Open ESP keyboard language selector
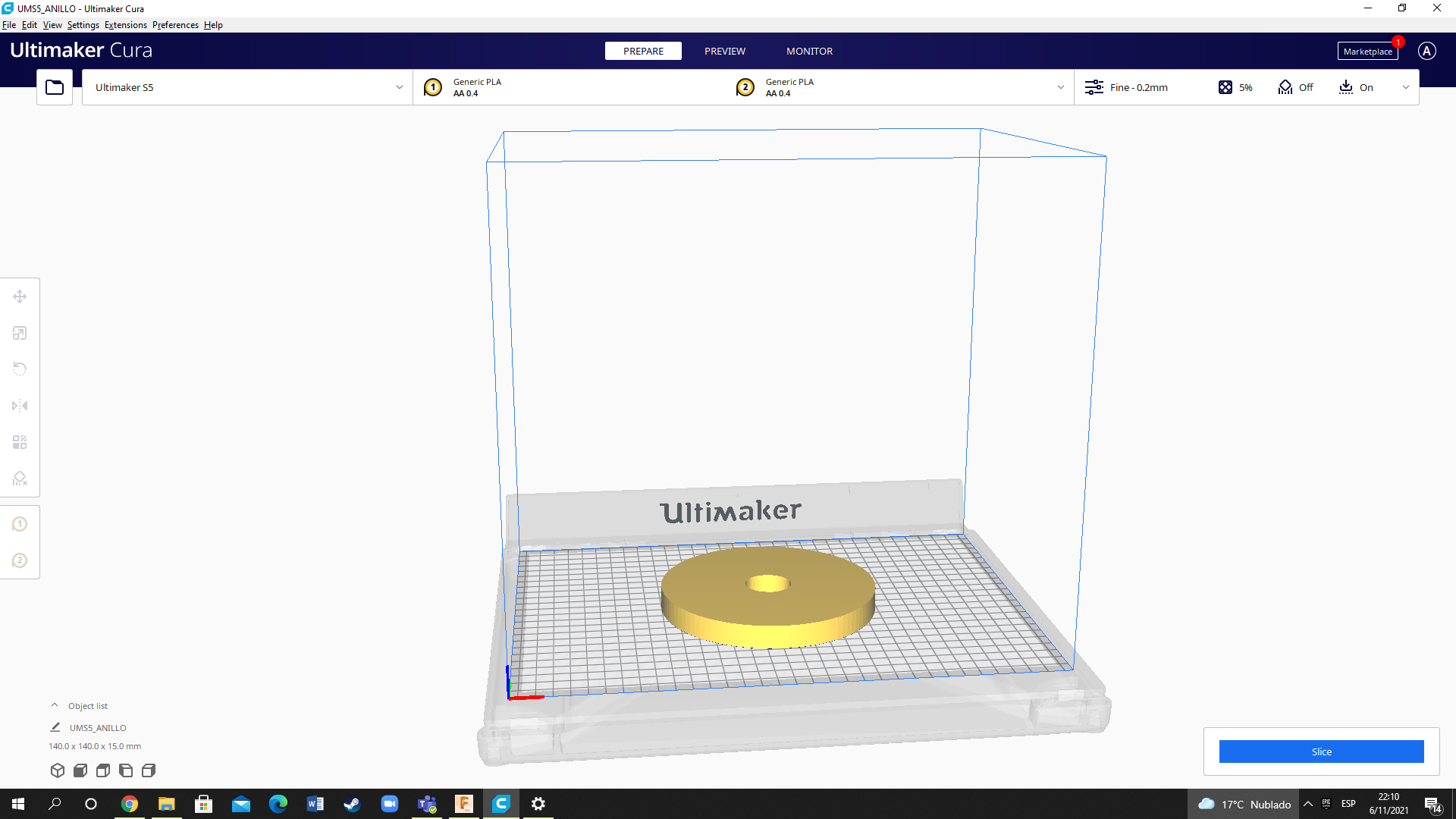The height and width of the screenshot is (819, 1456). [x=1348, y=804]
